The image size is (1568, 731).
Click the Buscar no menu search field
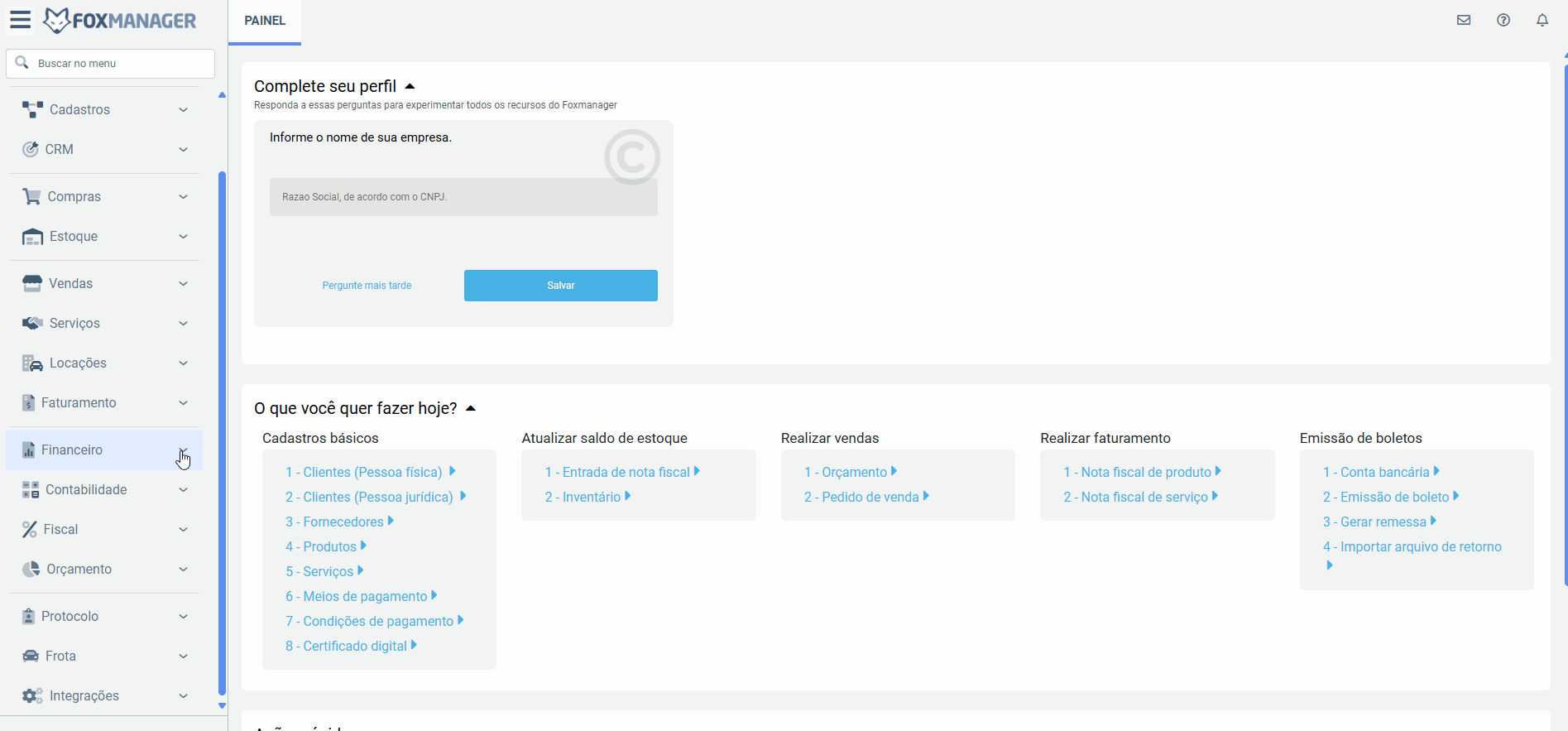111,63
